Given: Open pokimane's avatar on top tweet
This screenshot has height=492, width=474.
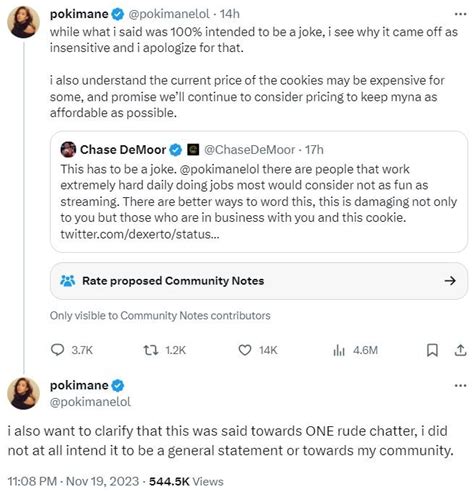Looking at the screenshot, I should pos(23,22).
